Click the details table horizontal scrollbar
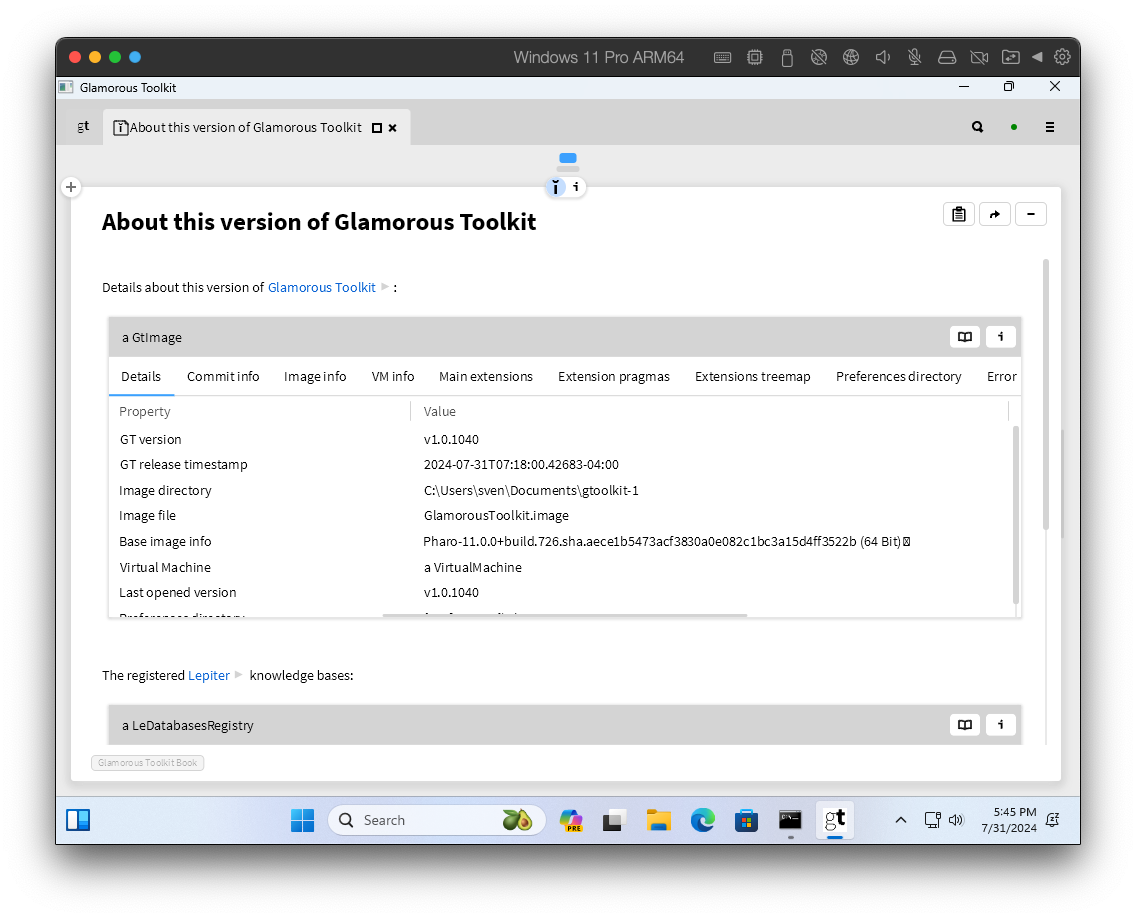This screenshot has width=1136, height=918. point(564,615)
